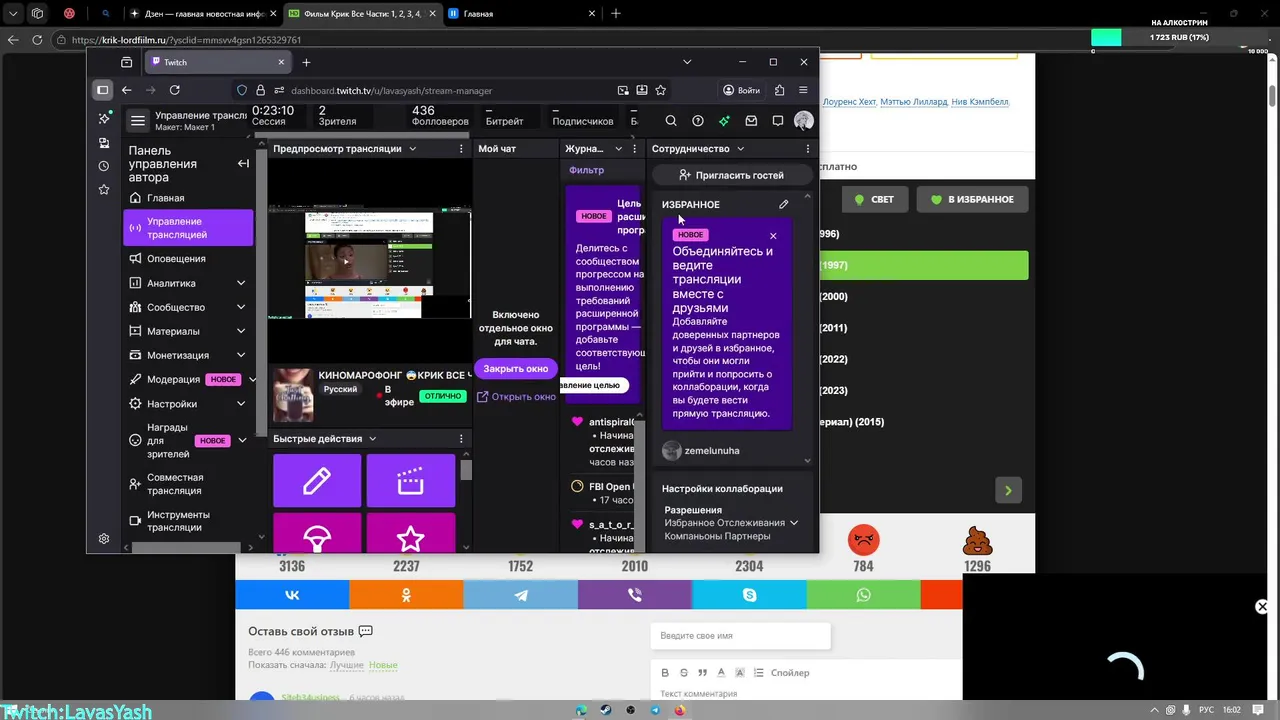Click Firefox sidebar toggle icon
The height and width of the screenshot is (720, 1280).
pyautogui.click(x=103, y=90)
